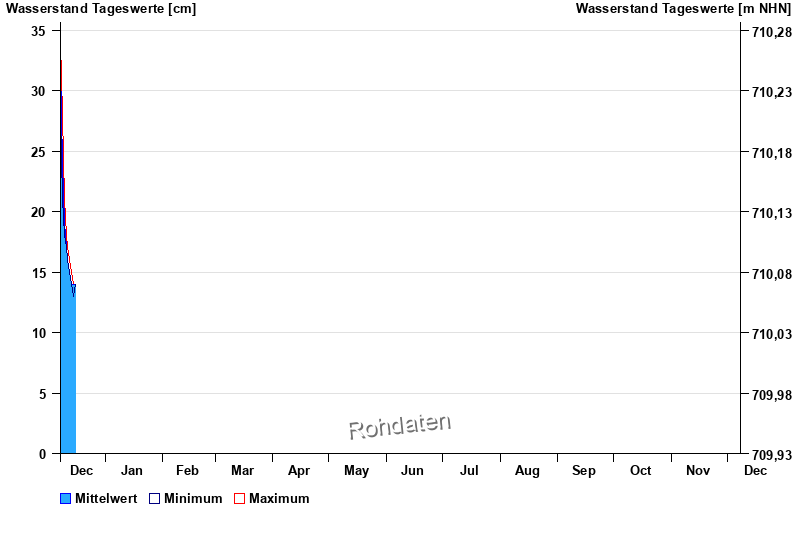Click the Feb month label
This screenshot has height=550, width=800.
[x=187, y=471]
